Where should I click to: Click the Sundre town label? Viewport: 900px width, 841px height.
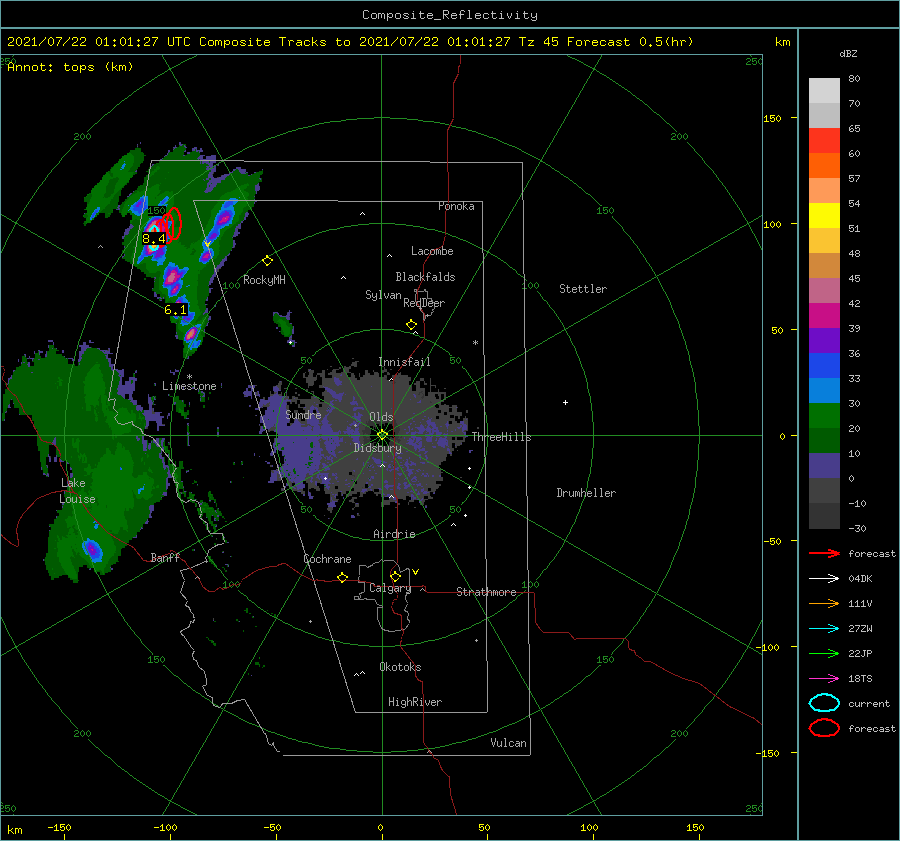(303, 414)
